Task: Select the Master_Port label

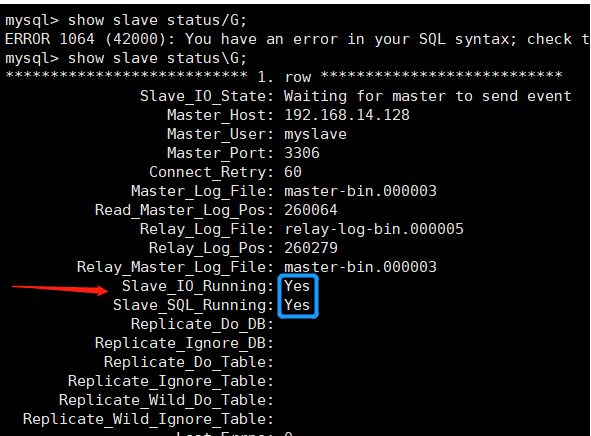Action: [x=220, y=153]
